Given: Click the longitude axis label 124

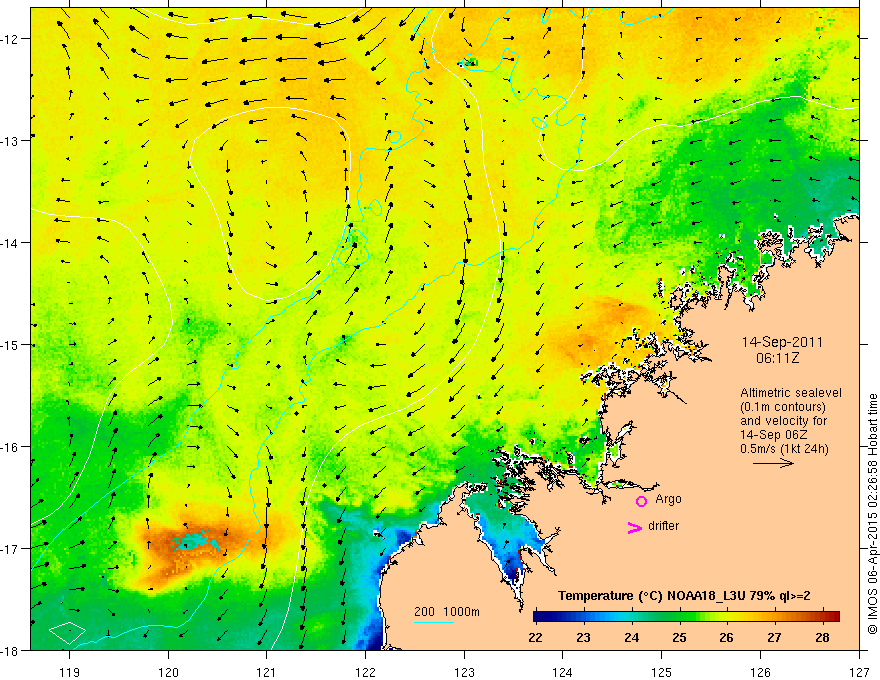Looking at the screenshot, I should pos(562,672).
